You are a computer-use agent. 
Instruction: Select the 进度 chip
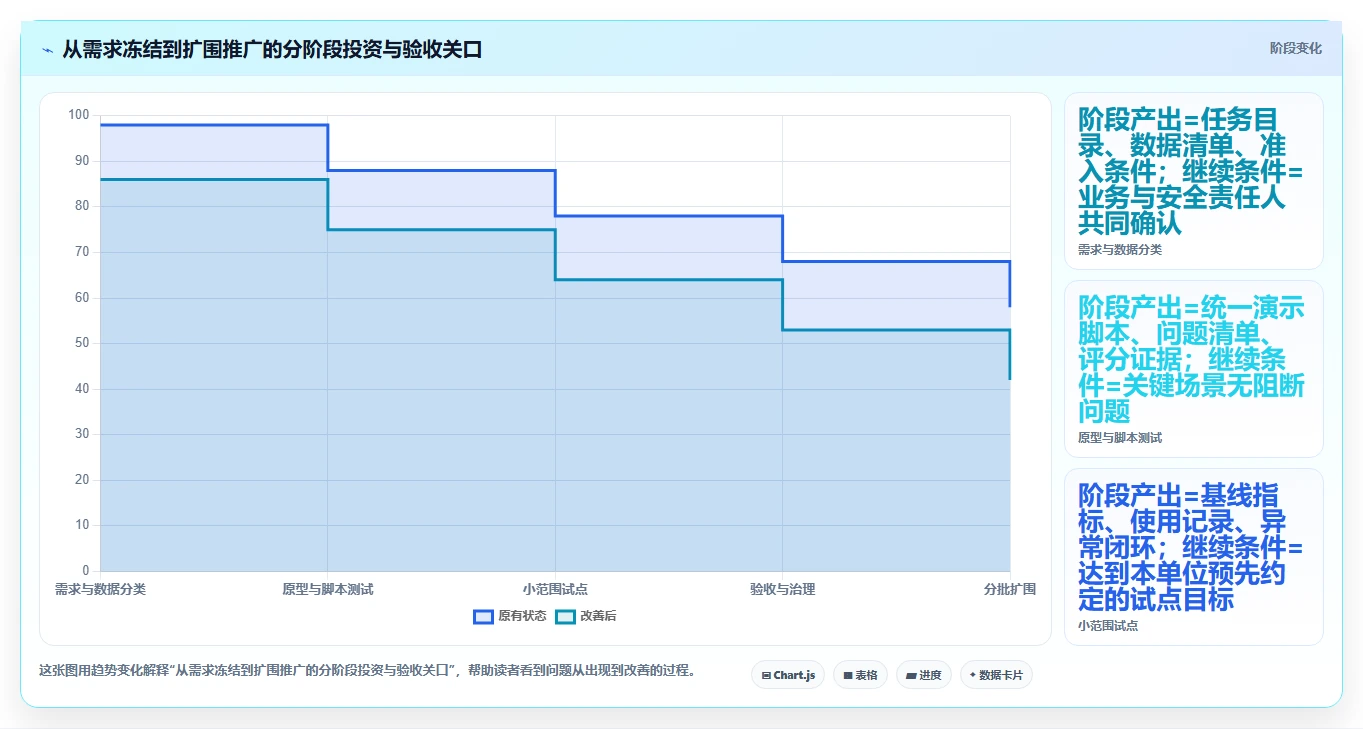[923, 675]
